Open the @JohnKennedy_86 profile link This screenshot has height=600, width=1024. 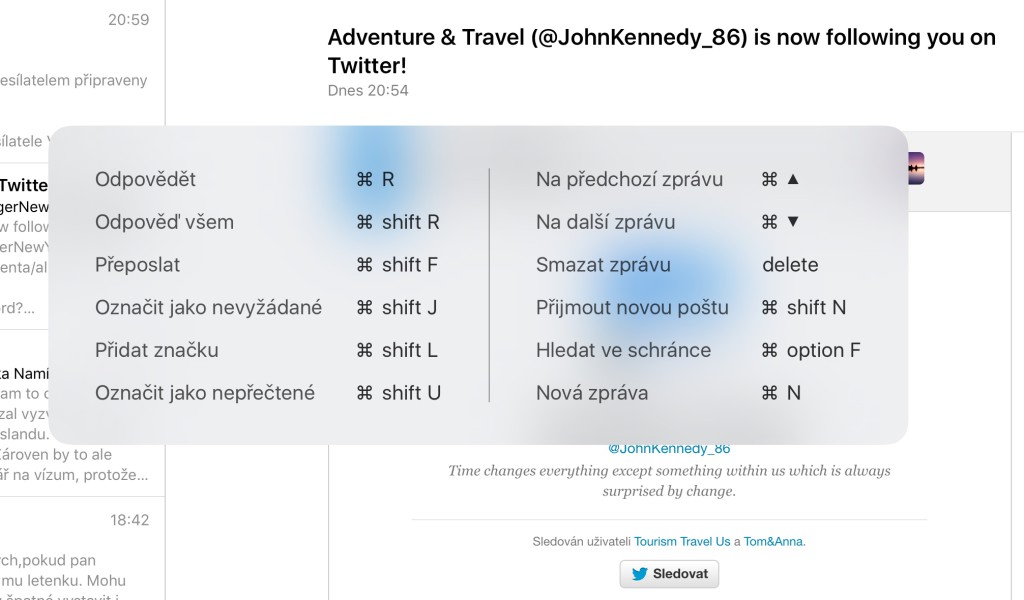(x=669, y=449)
